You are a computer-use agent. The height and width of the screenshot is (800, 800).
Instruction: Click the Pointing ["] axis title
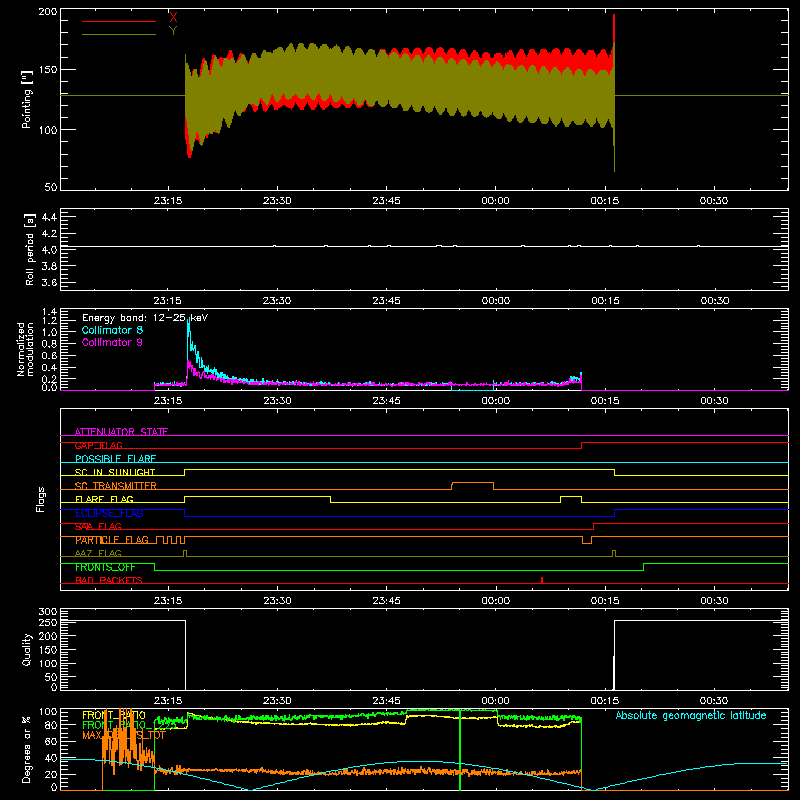[x=27, y=99]
